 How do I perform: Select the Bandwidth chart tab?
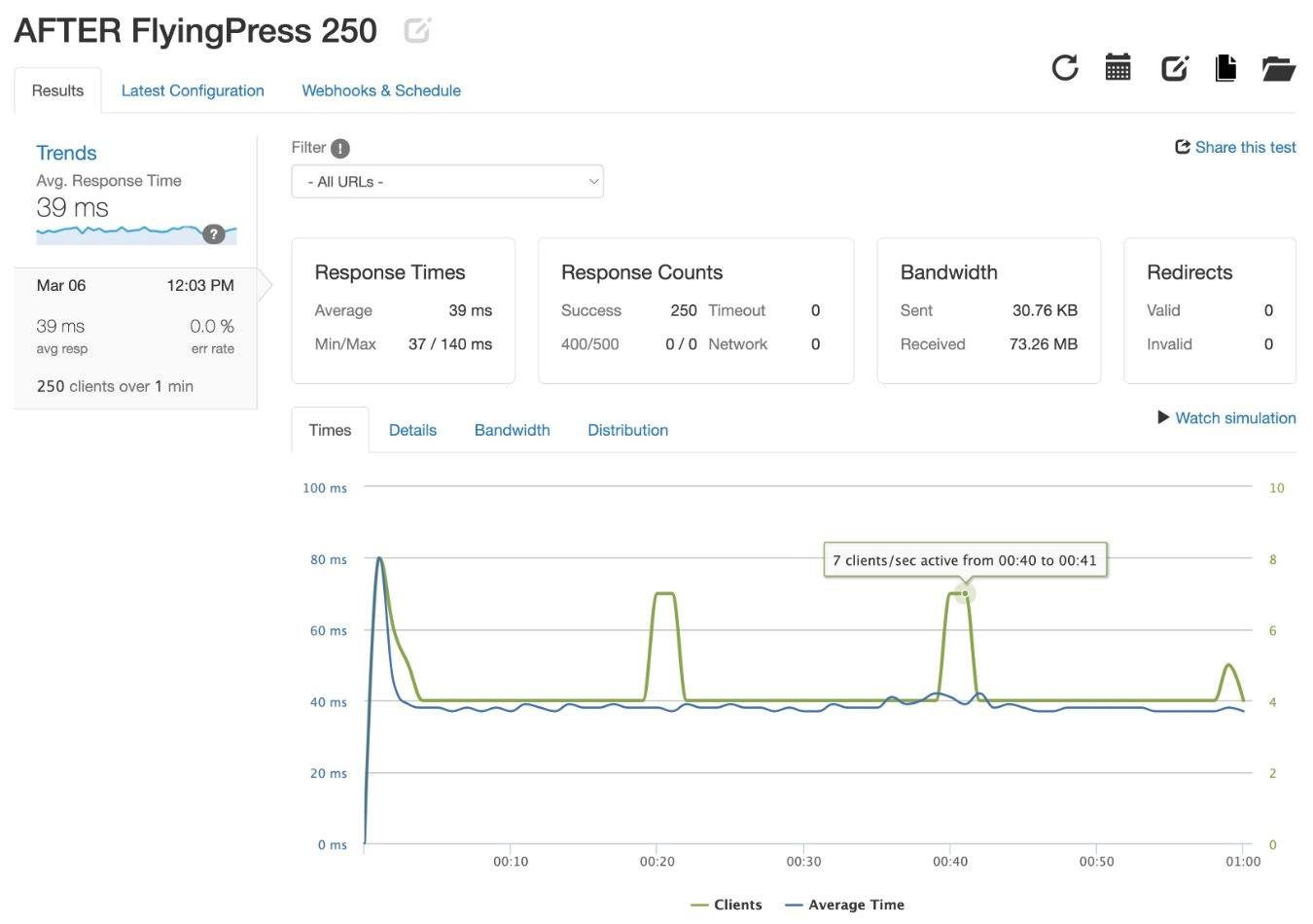pos(512,430)
